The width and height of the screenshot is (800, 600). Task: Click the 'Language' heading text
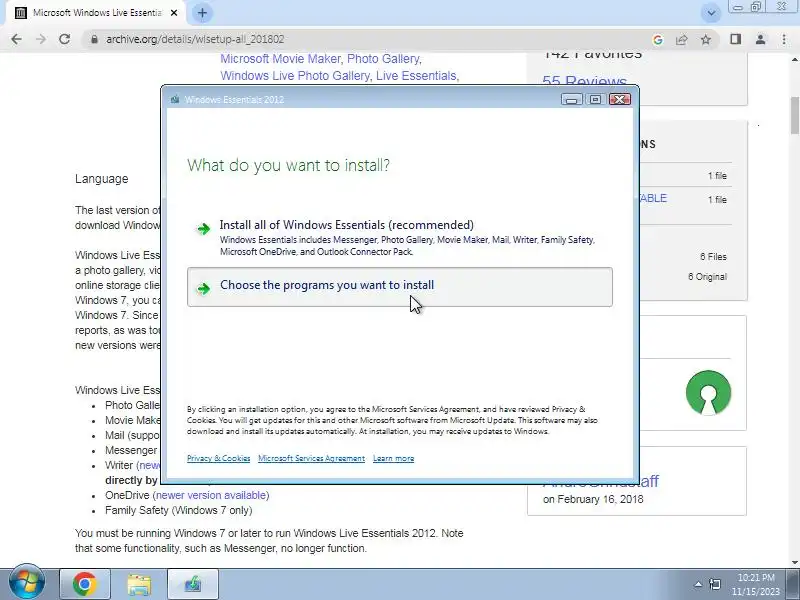[x=102, y=179]
